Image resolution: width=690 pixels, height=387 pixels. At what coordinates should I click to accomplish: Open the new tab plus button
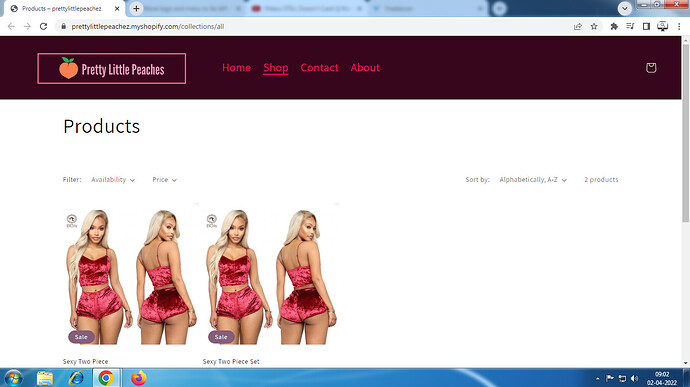(x=136, y=8)
